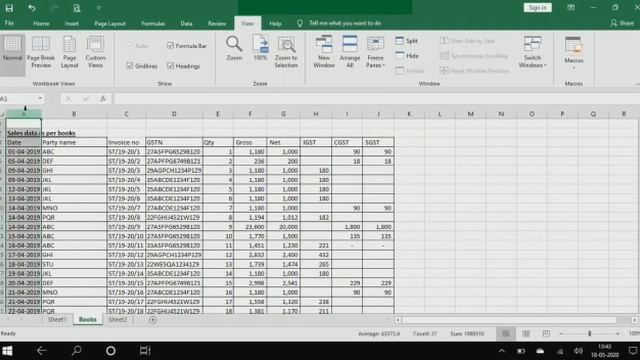Select Page Break view in status bar

(x=546, y=333)
